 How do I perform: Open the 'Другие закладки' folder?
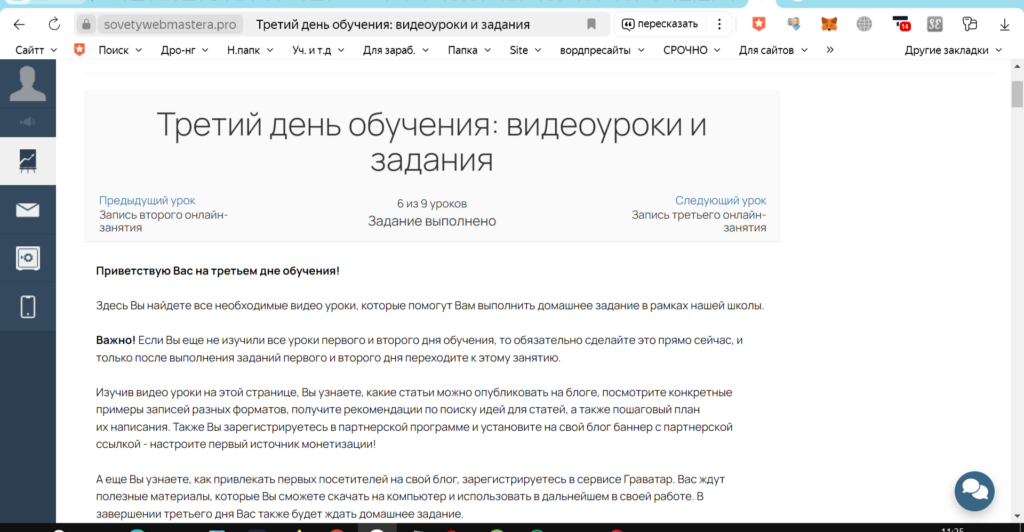tap(953, 50)
